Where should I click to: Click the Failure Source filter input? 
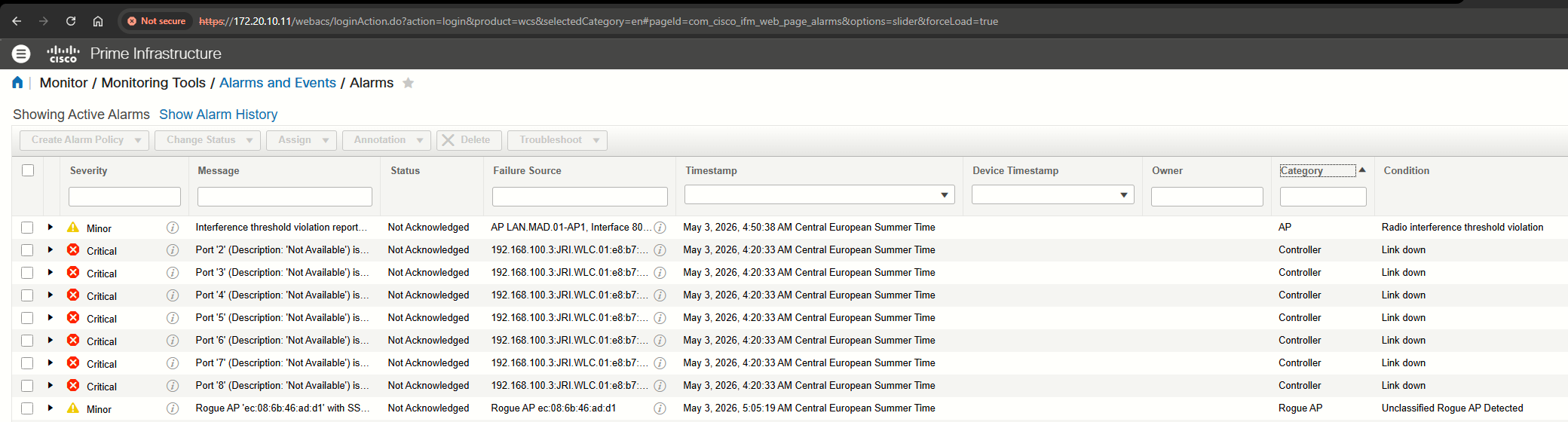pos(580,197)
